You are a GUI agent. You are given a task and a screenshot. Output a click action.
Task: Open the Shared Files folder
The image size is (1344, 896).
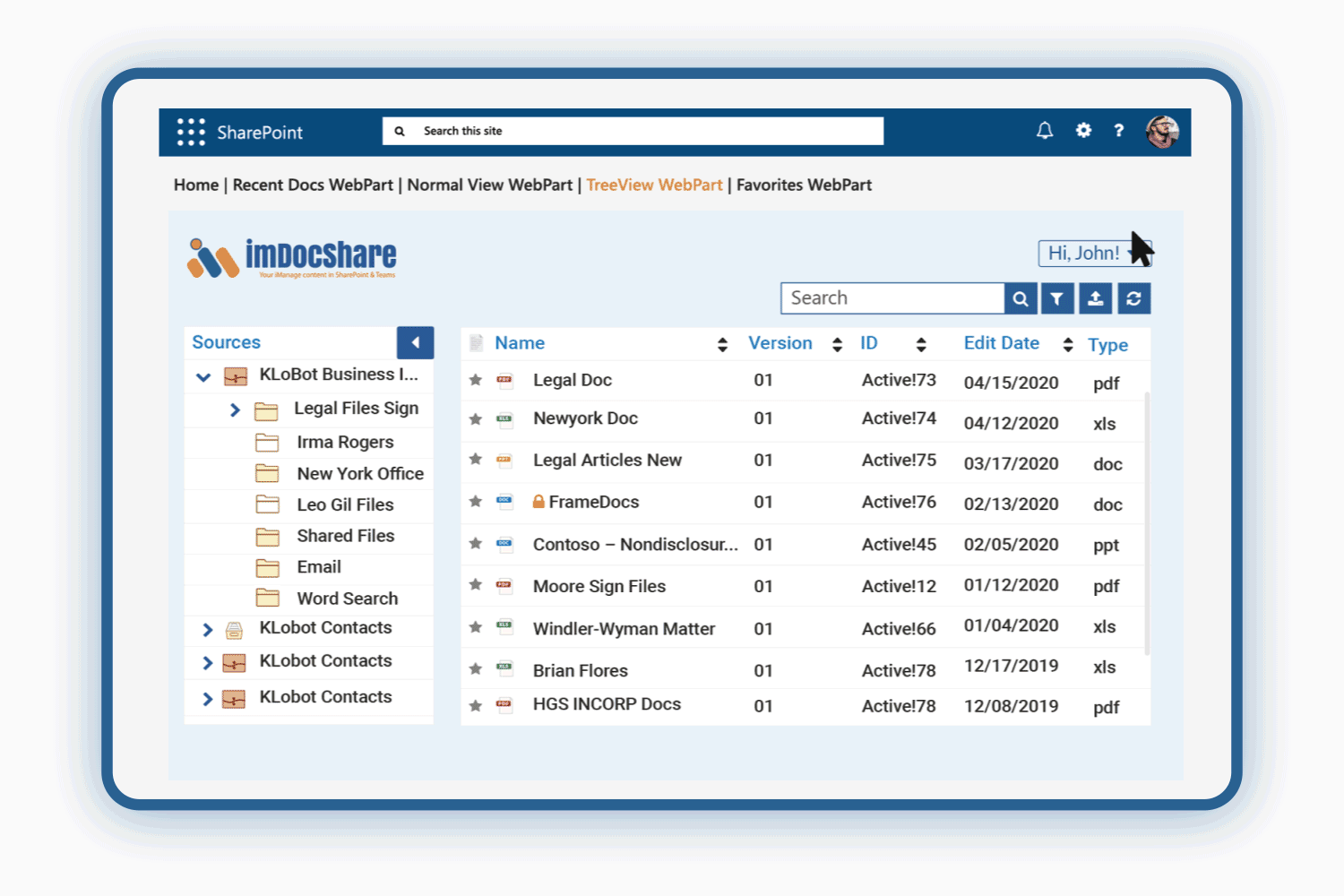tap(346, 536)
